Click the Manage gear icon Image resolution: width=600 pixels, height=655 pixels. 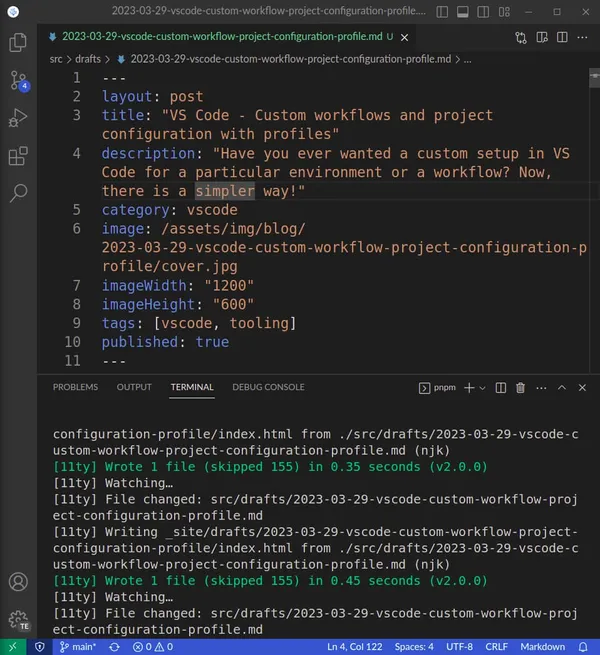(x=18, y=621)
